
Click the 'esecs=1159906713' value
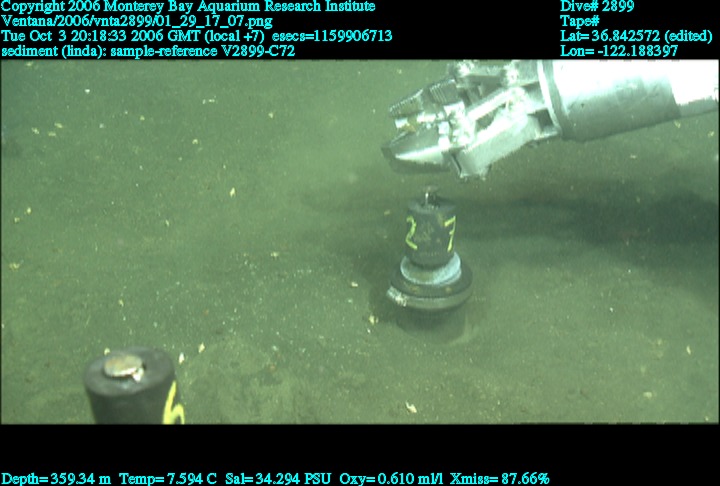tap(332, 36)
